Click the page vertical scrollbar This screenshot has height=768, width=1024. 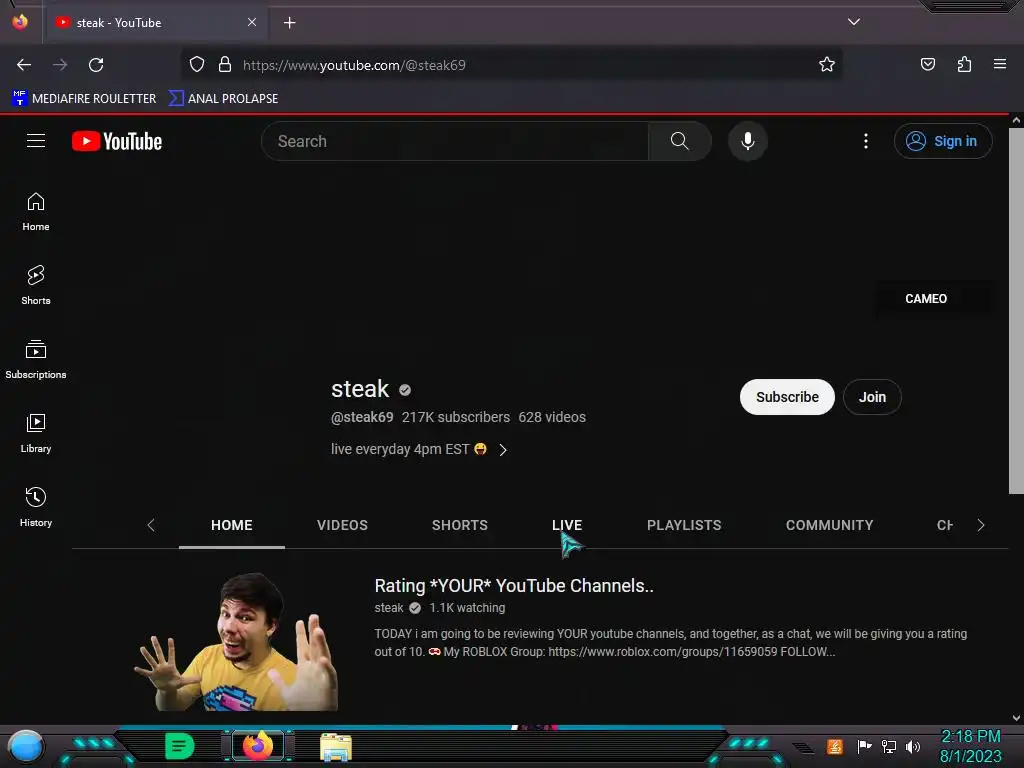1016,311
